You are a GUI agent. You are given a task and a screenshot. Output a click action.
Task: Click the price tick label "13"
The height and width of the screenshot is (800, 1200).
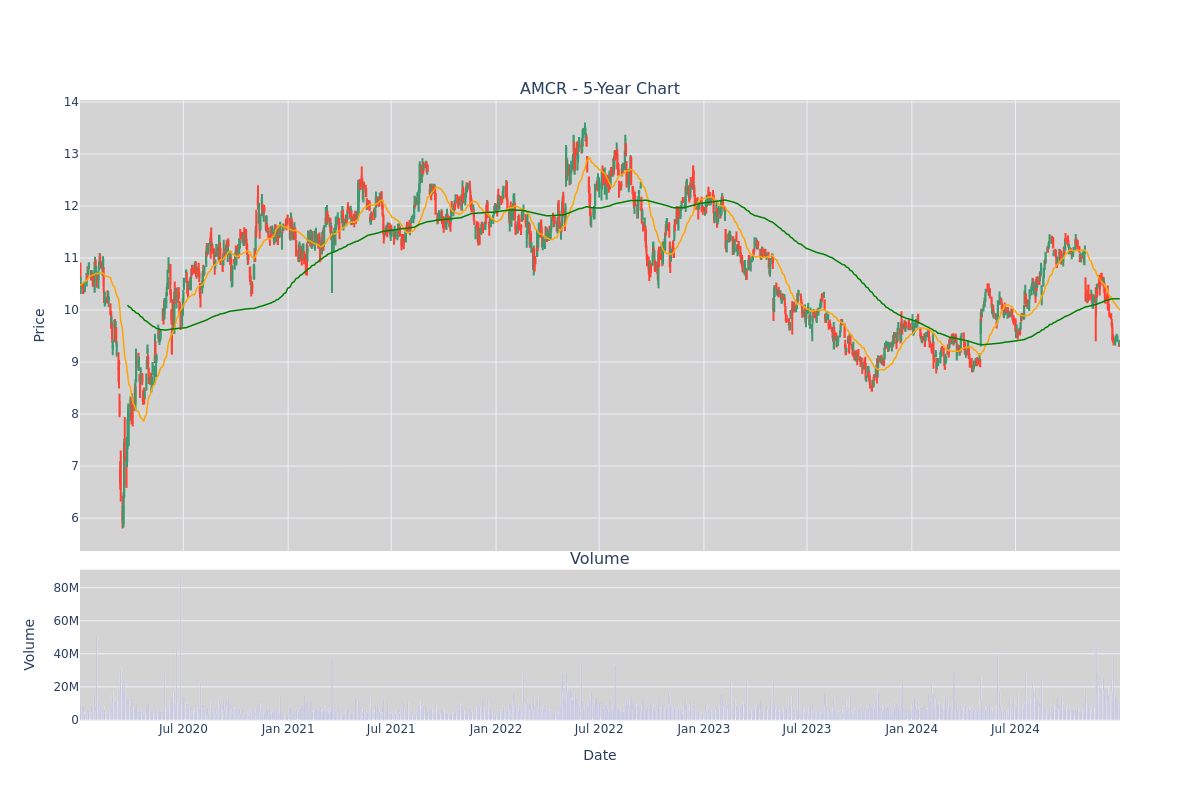(x=71, y=154)
